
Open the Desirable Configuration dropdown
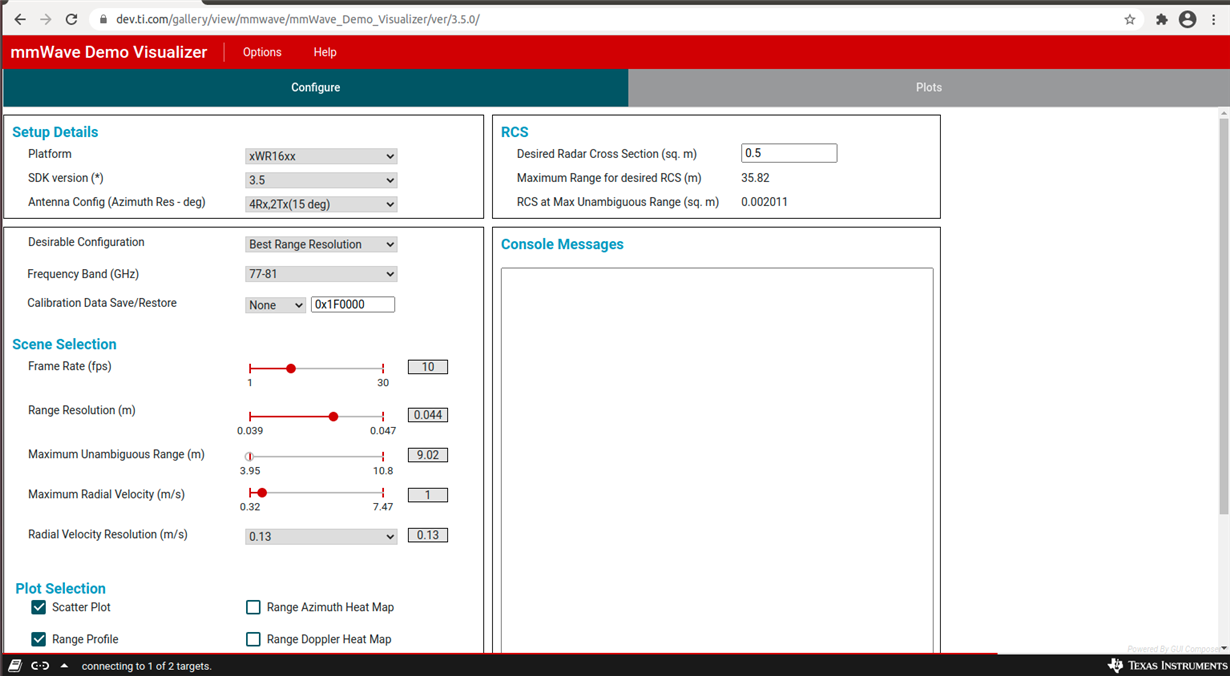(321, 244)
